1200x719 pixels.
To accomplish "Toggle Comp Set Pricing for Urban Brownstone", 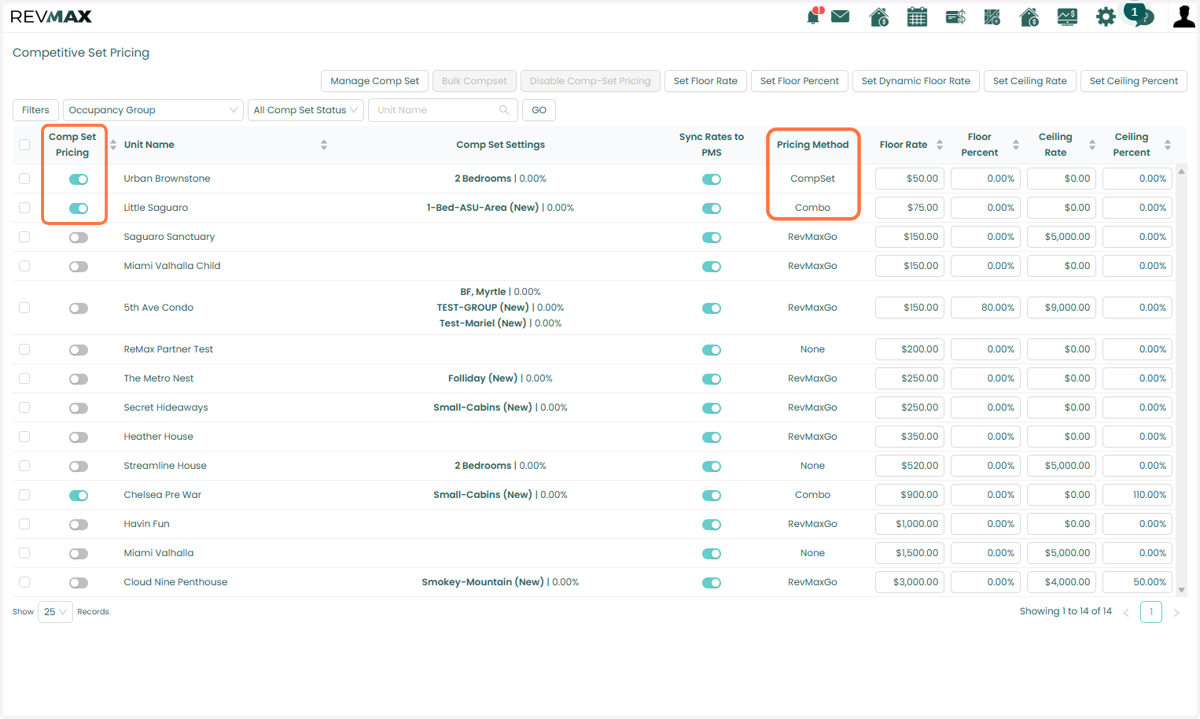I will point(78,179).
